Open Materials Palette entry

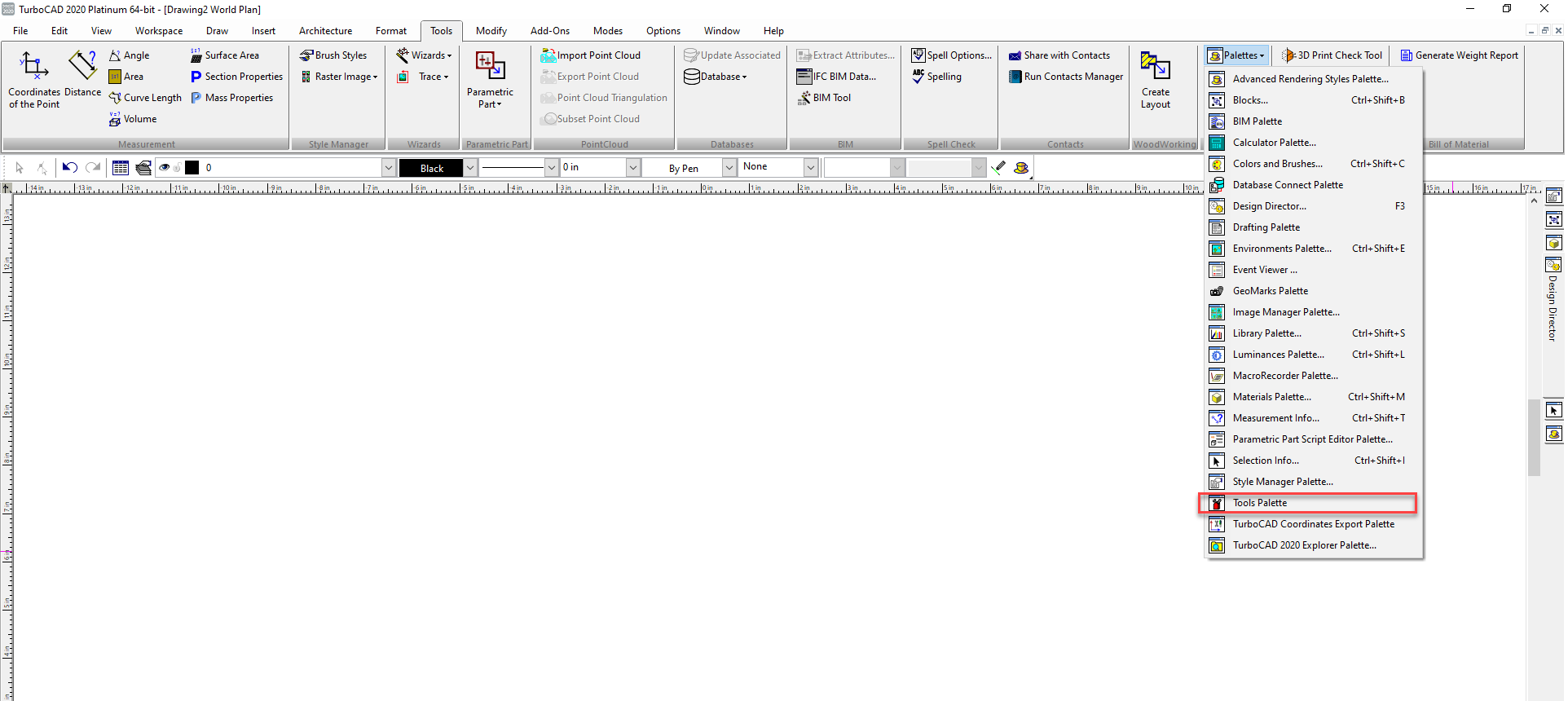[1314, 397]
